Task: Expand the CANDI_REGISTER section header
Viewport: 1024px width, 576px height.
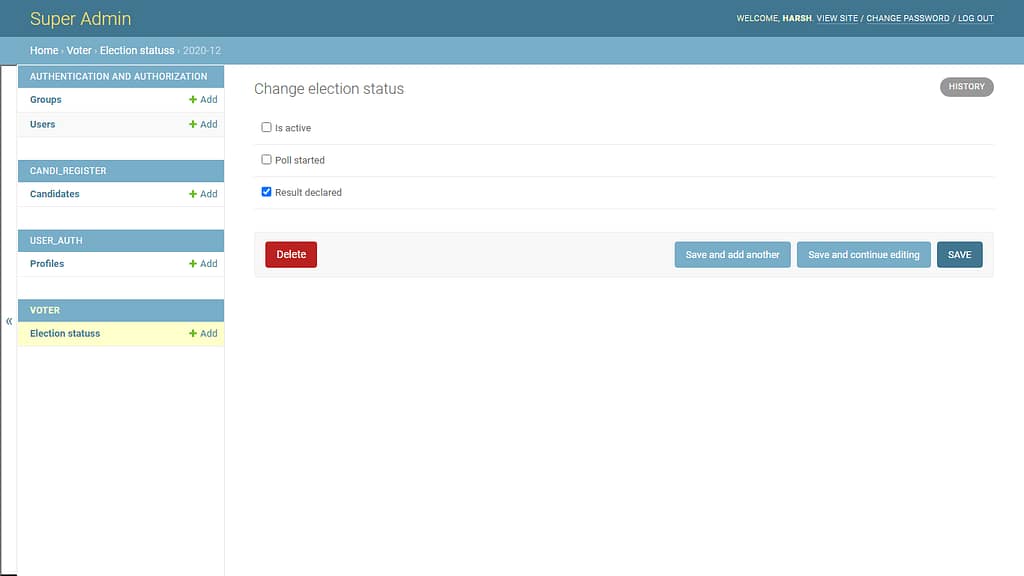Action: (120, 170)
